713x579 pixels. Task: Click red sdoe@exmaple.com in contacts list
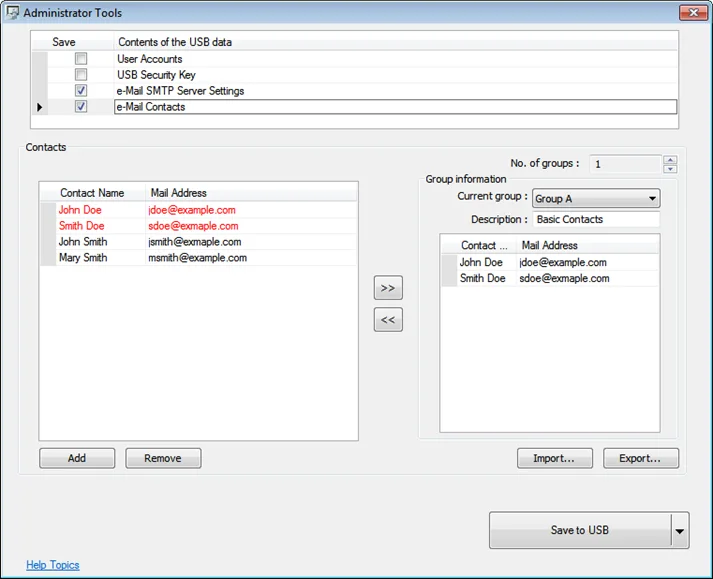(x=193, y=226)
